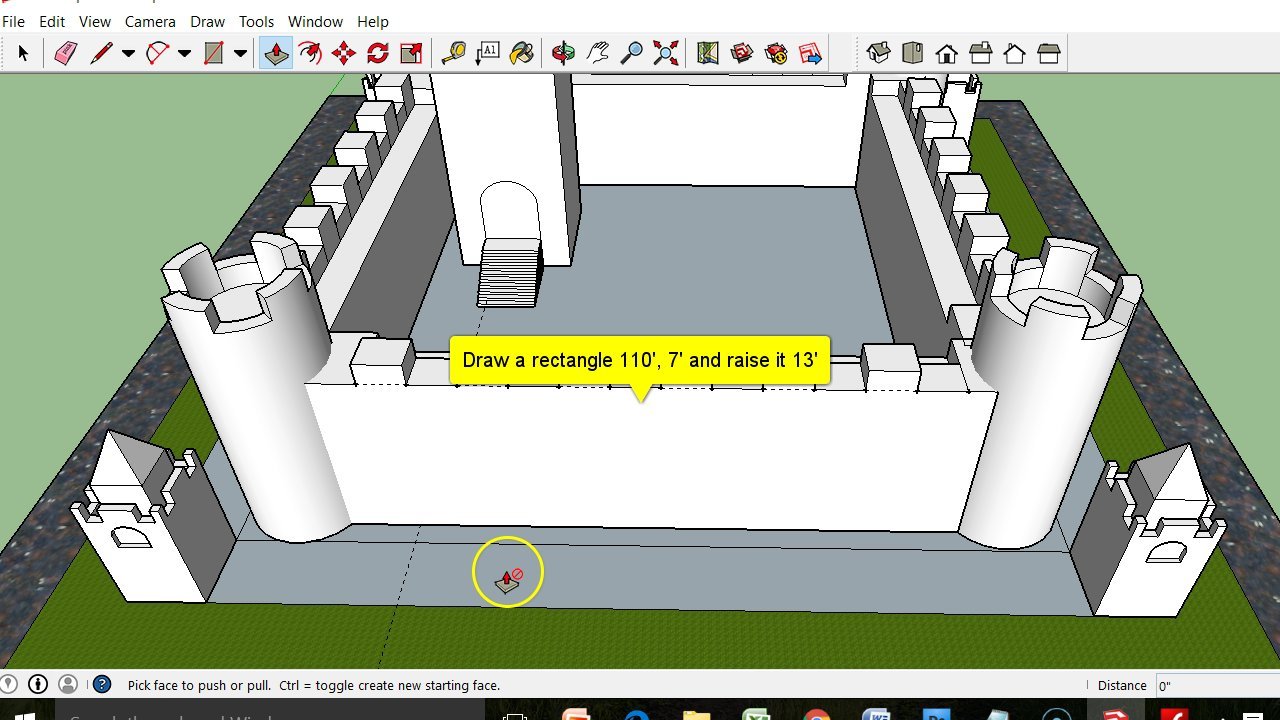Pick the Pencil line tool
Image resolution: width=1280 pixels, height=720 pixels.
click(100, 52)
